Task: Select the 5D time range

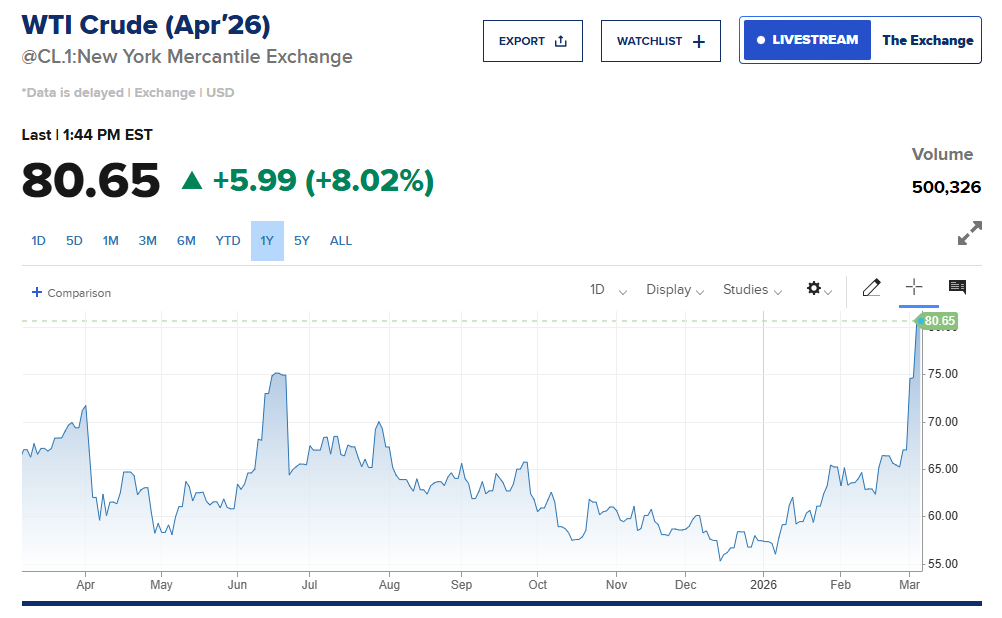Action: point(74,241)
